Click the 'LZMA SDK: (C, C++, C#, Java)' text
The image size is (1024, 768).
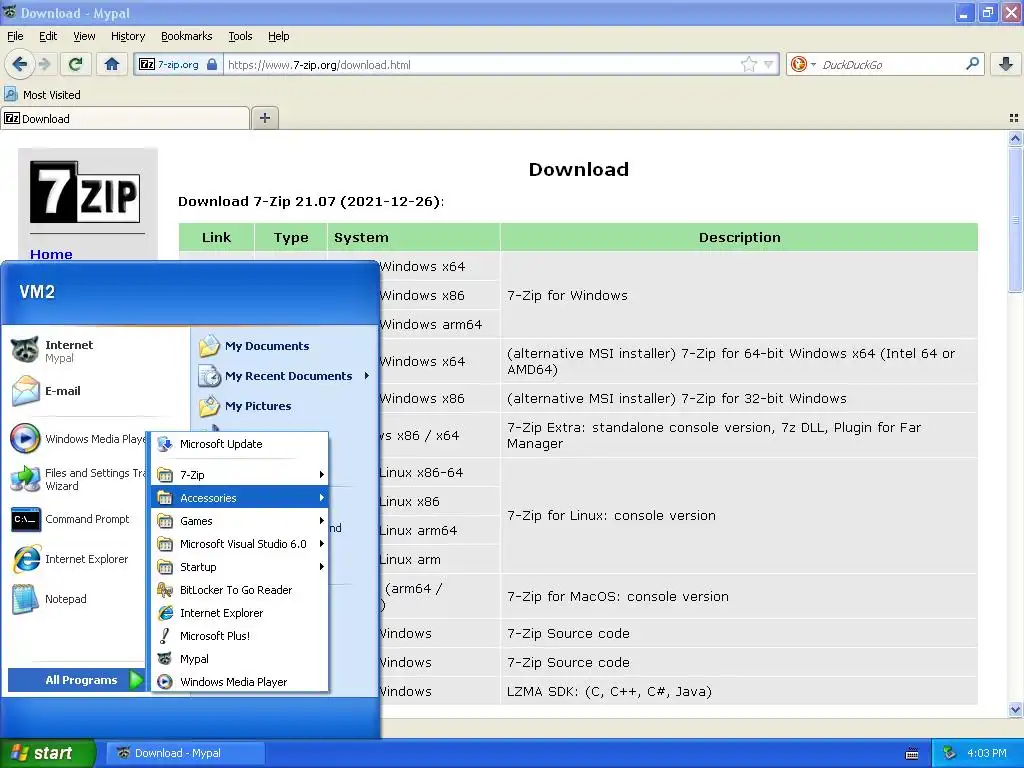tap(609, 691)
